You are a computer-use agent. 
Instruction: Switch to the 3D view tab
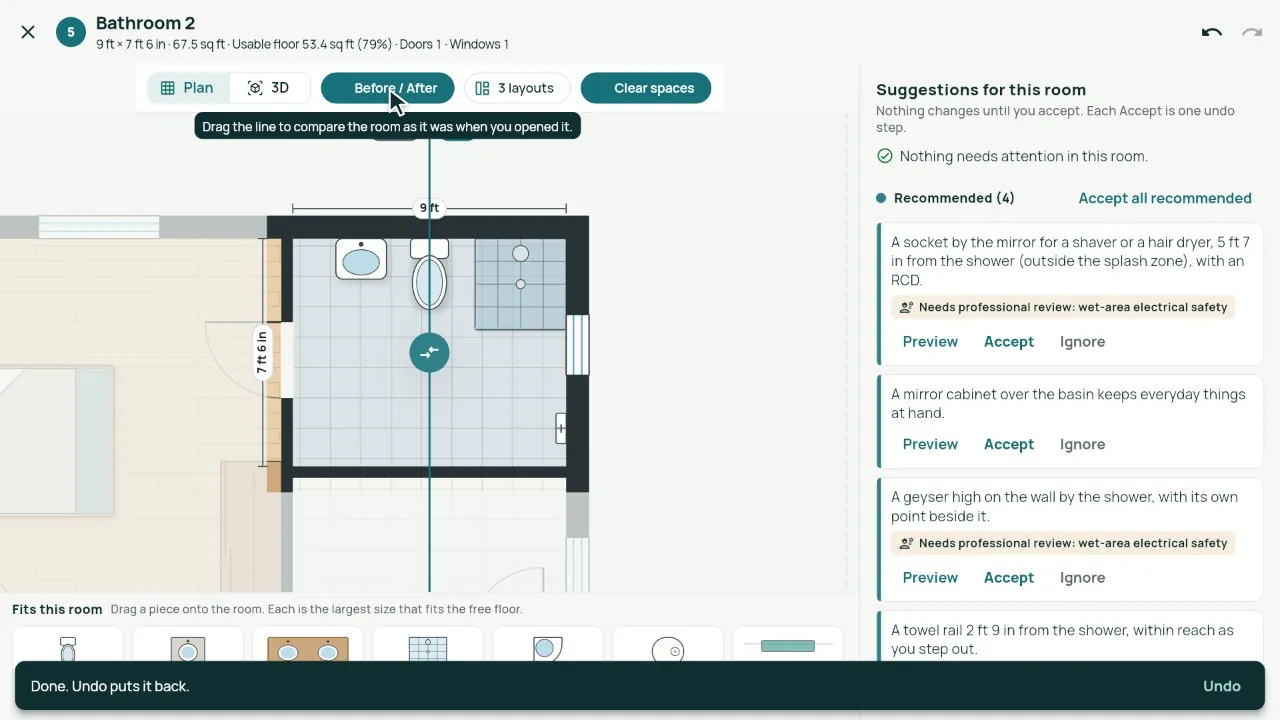coord(269,88)
